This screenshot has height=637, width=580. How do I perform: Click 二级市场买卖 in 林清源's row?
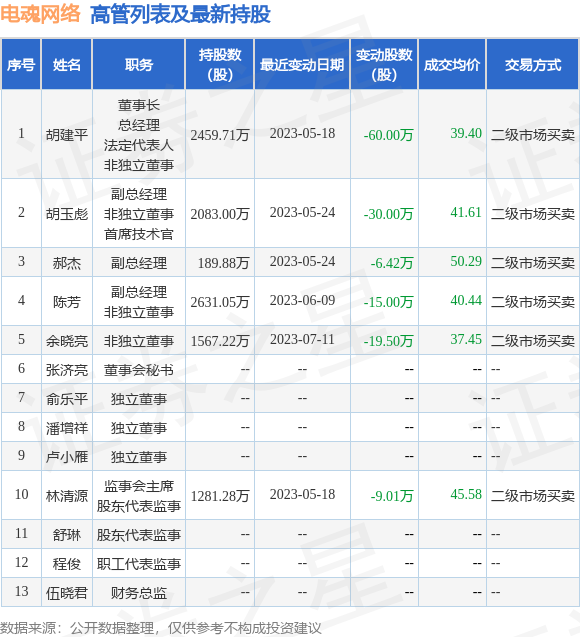(x=533, y=496)
